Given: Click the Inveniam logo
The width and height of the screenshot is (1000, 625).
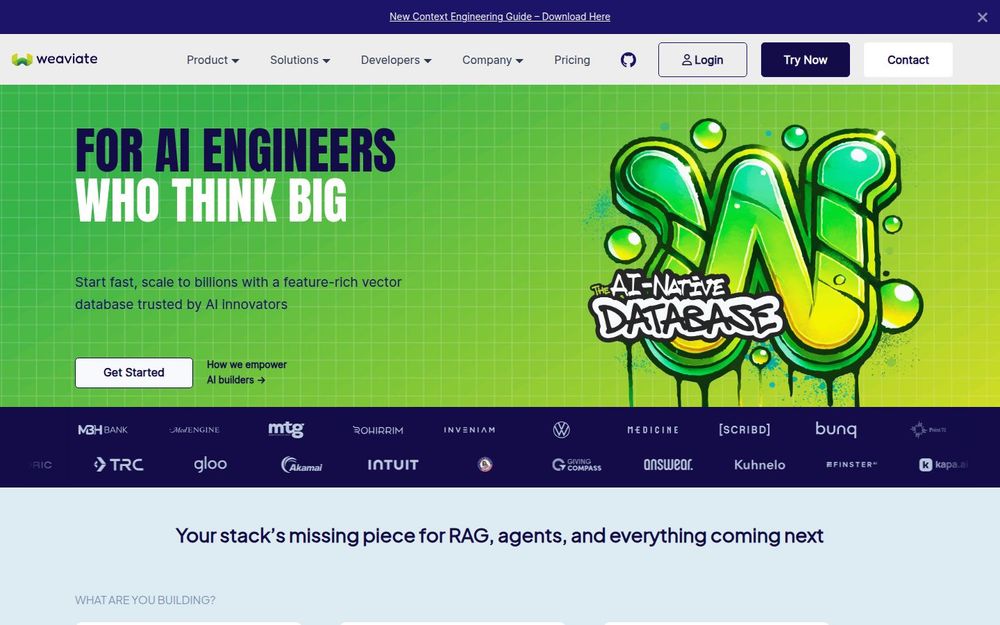Looking at the screenshot, I should 469,430.
